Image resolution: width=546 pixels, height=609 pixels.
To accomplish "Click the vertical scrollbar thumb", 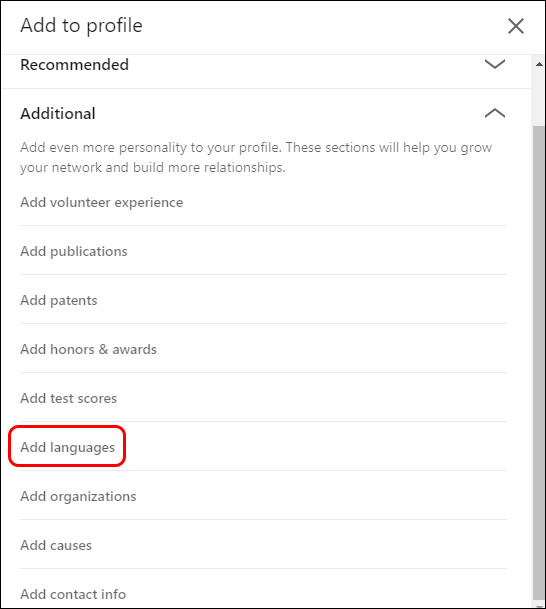I will tap(539, 363).
